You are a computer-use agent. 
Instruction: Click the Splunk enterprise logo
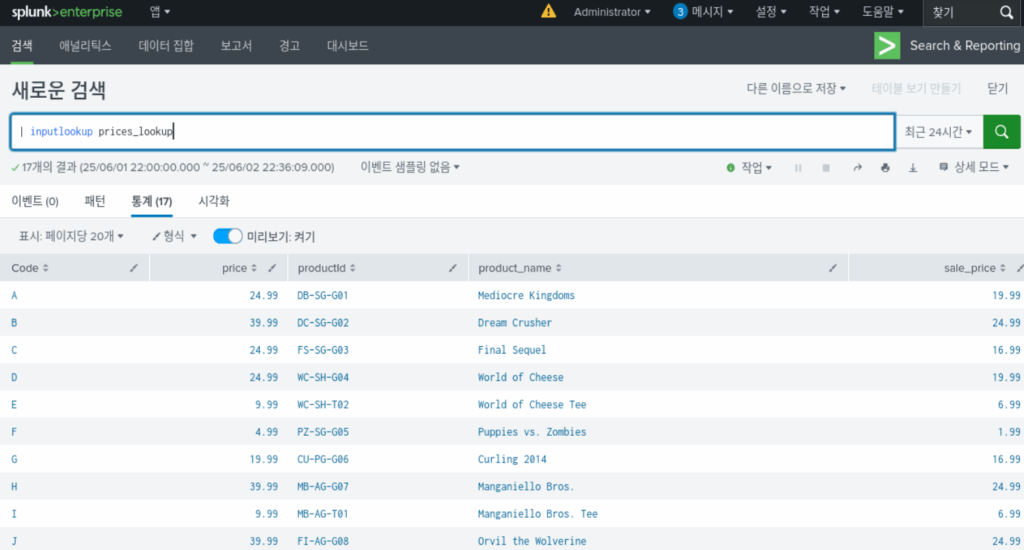click(x=67, y=12)
